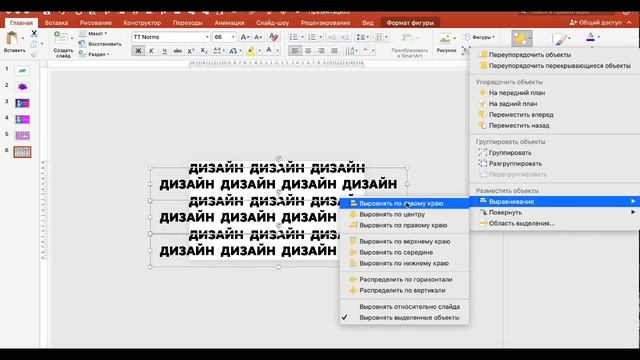Click the numbered list icon
The width and height of the screenshot is (640, 360).
(312, 37)
